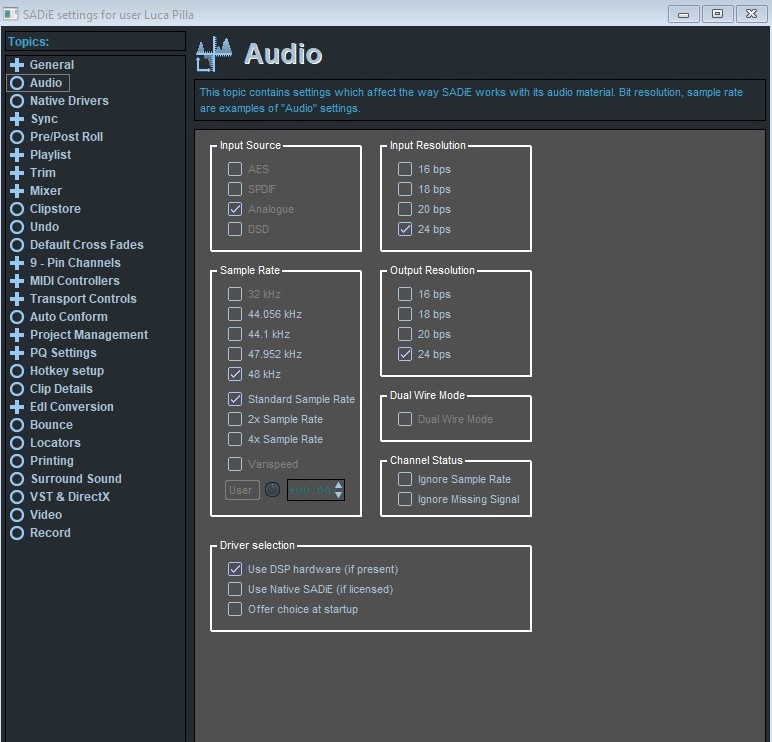
Task: Select the 32 kHz sample rate
Action: (235, 294)
